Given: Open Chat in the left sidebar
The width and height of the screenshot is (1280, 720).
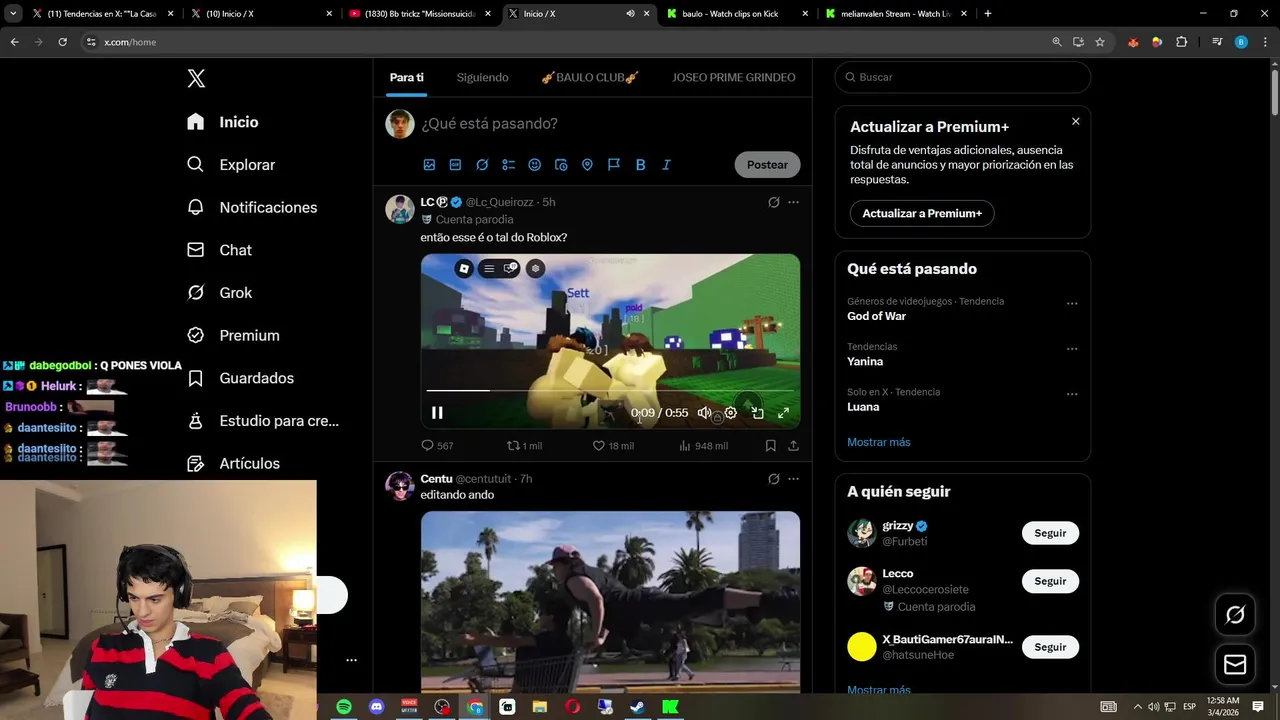Looking at the screenshot, I should pyautogui.click(x=219, y=250).
